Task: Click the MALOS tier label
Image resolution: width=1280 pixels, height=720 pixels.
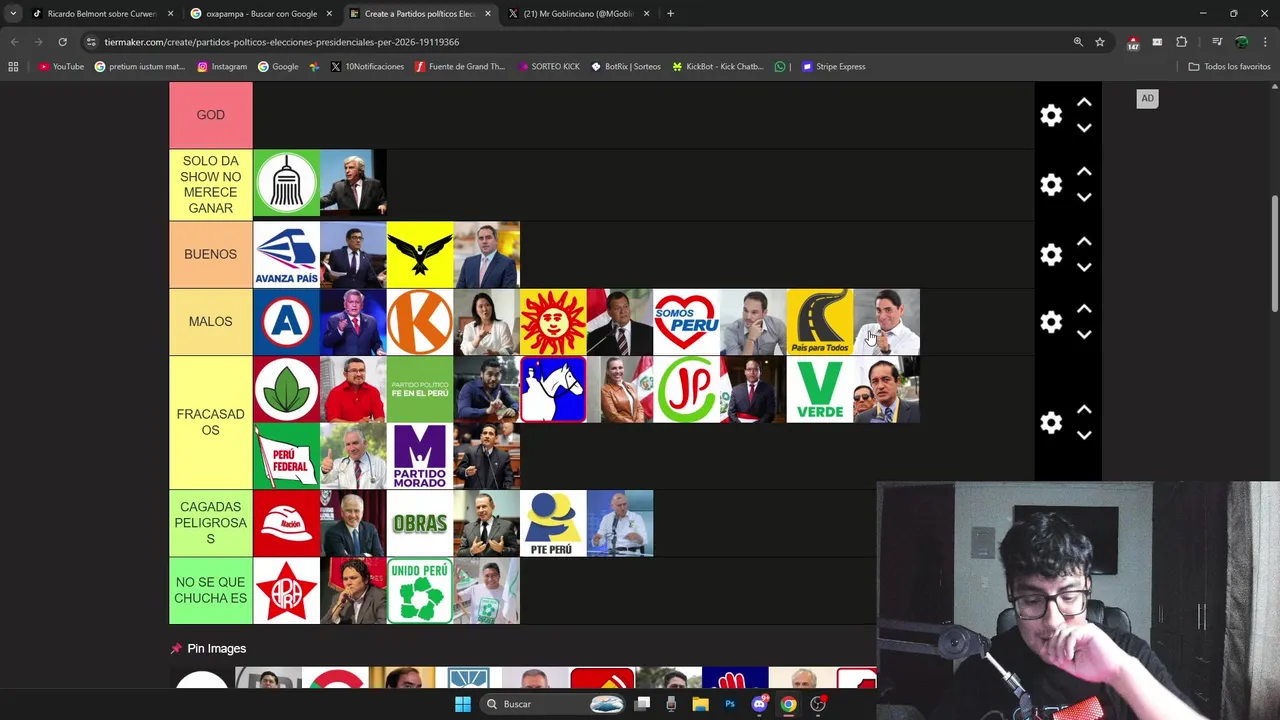Action: coord(210,321)
